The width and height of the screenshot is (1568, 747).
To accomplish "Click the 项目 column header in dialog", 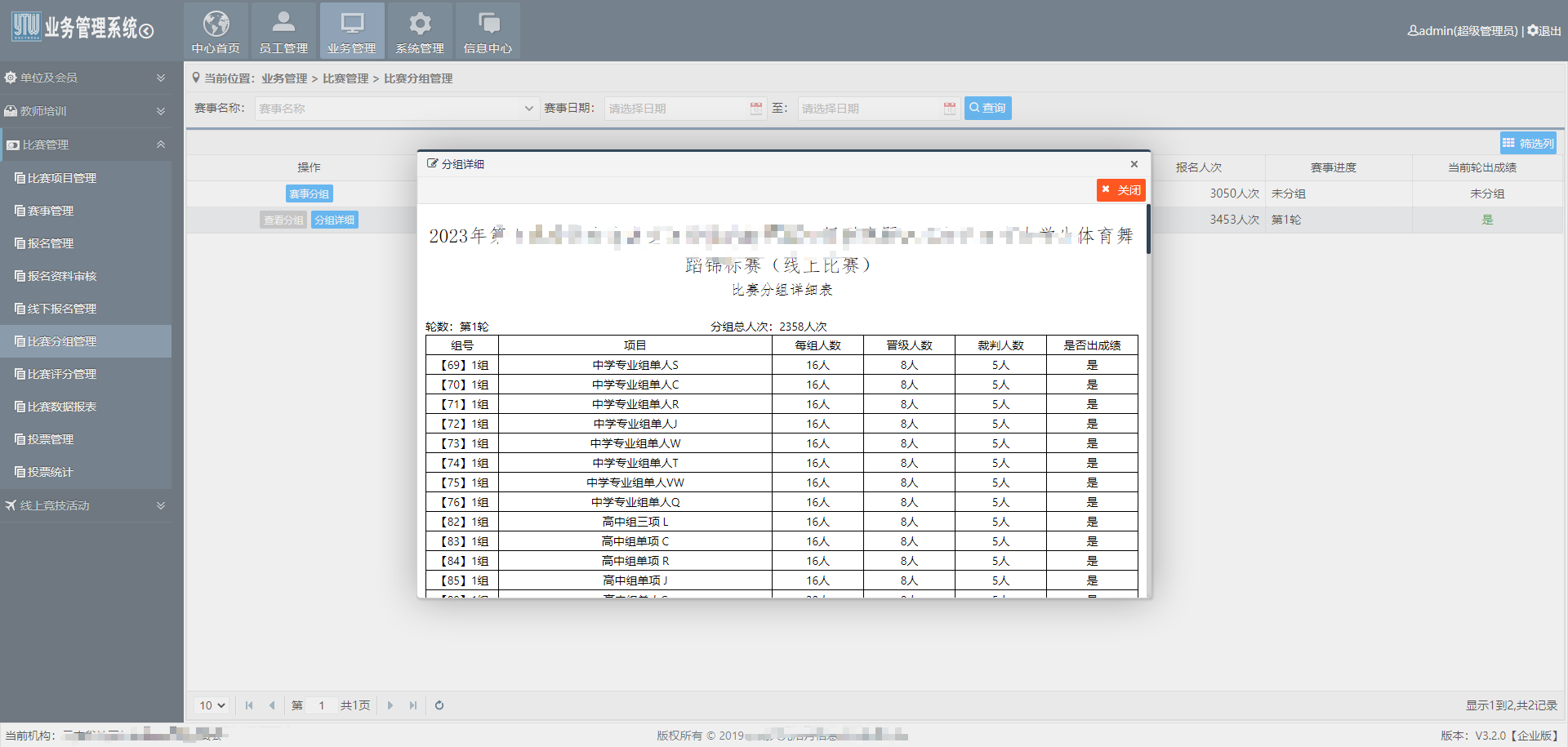I will coord(635,345).
